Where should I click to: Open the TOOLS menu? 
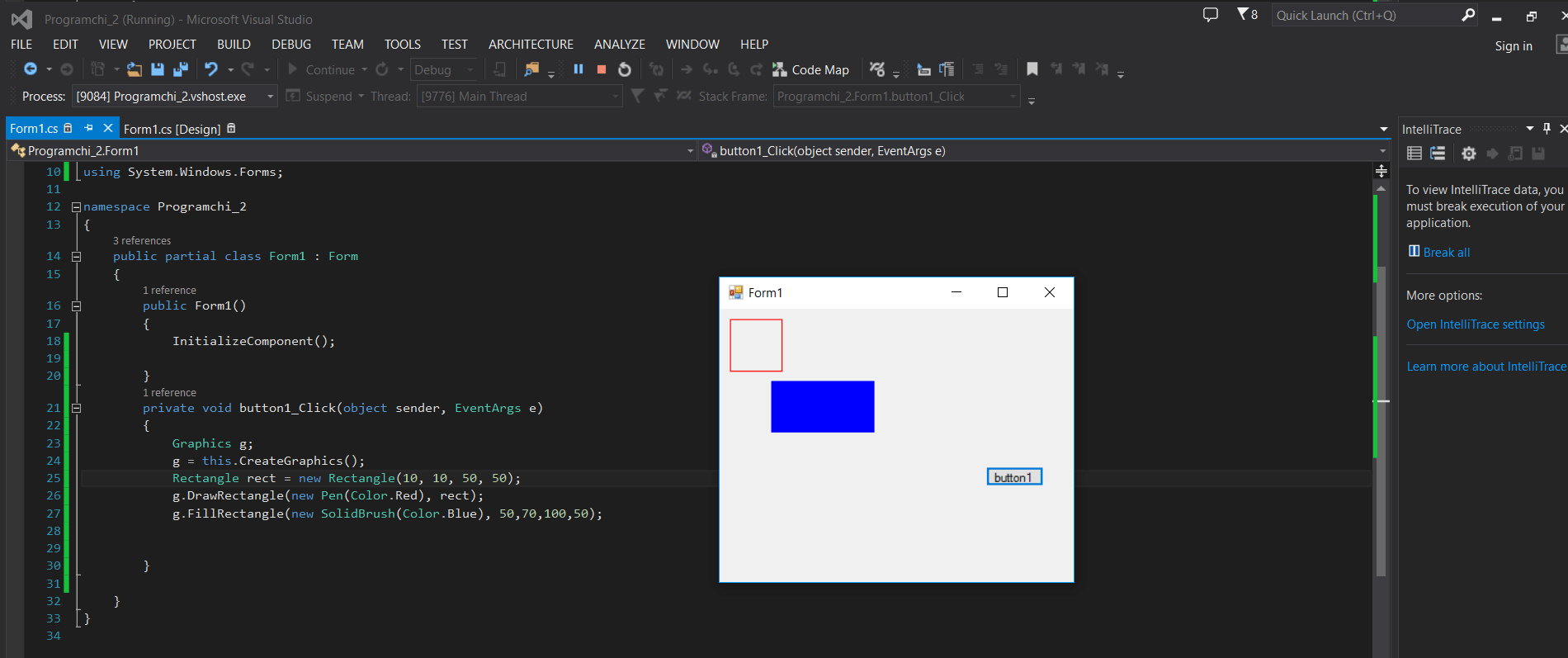click(x=403, y=45)
